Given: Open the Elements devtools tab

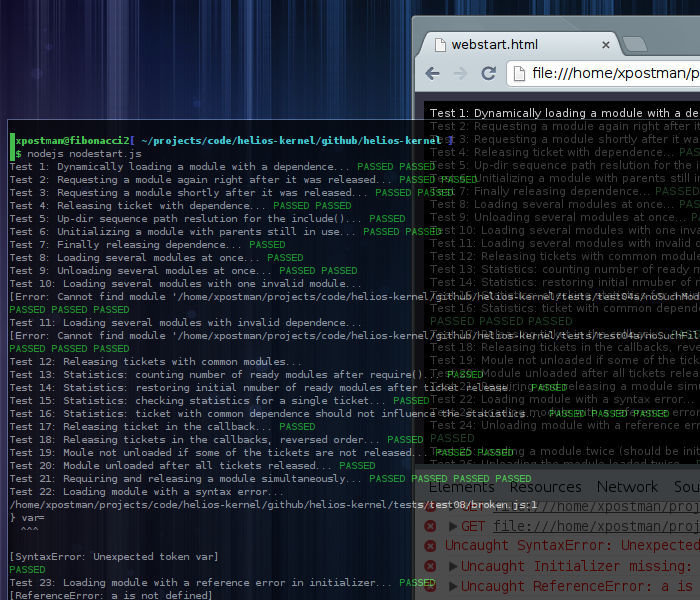Looking at the screenshot, I should pos(462,487).
